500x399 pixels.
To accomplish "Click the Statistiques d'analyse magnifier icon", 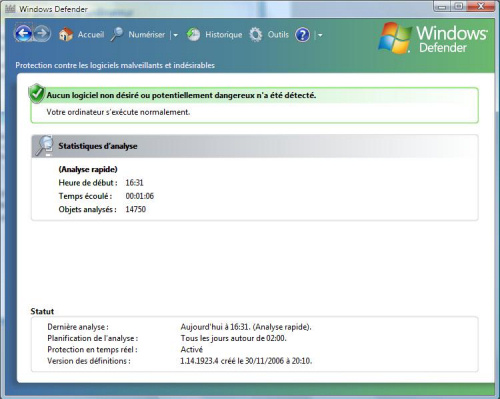I will (x=45, y=146).
